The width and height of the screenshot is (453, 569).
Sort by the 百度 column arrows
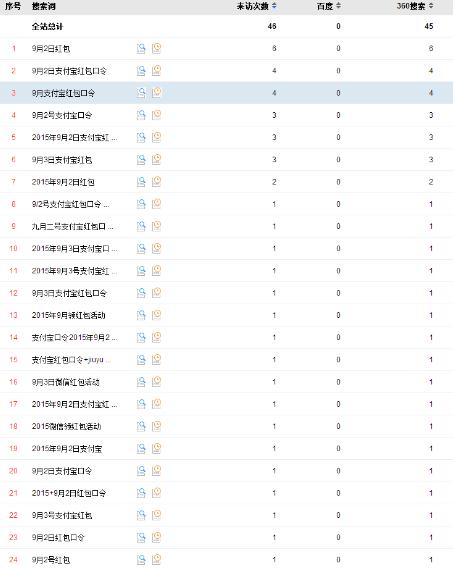point(338,6)
